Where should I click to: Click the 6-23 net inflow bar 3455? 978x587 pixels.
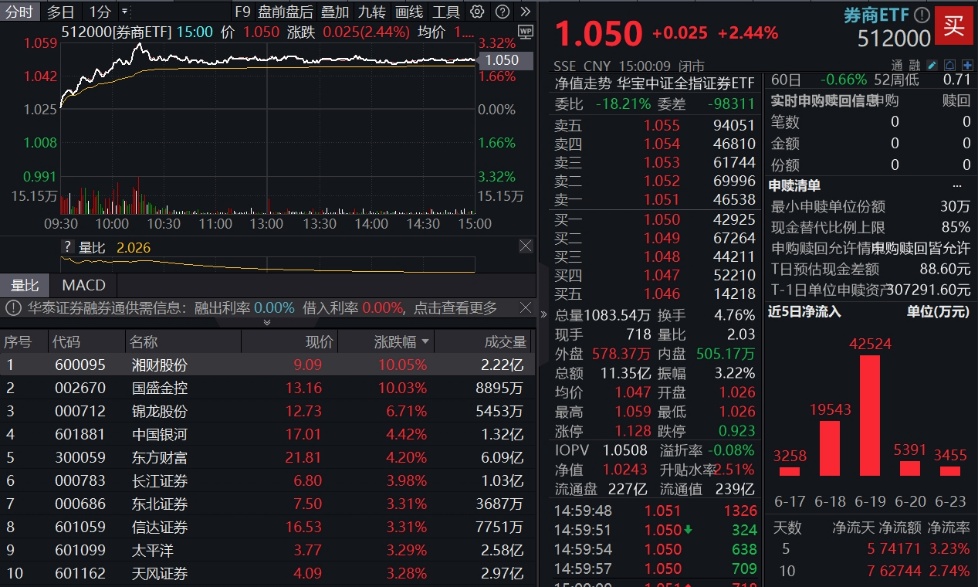950,471
